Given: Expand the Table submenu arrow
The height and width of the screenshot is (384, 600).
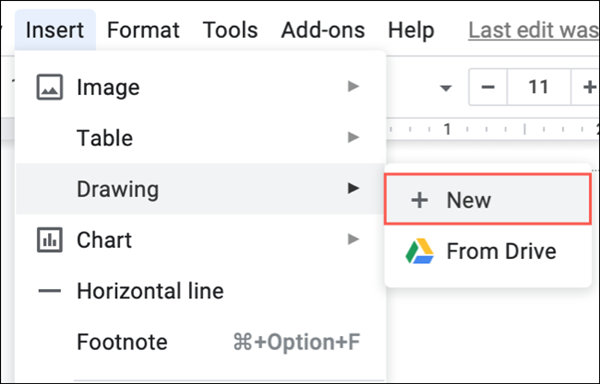Looking at the screenshot, I should tap(353, 137).
